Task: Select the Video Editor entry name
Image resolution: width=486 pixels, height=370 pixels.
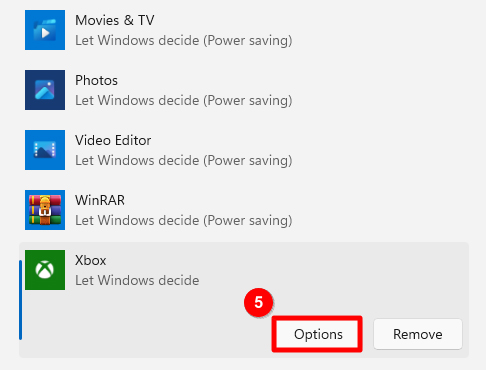Action: pos(113,140)
